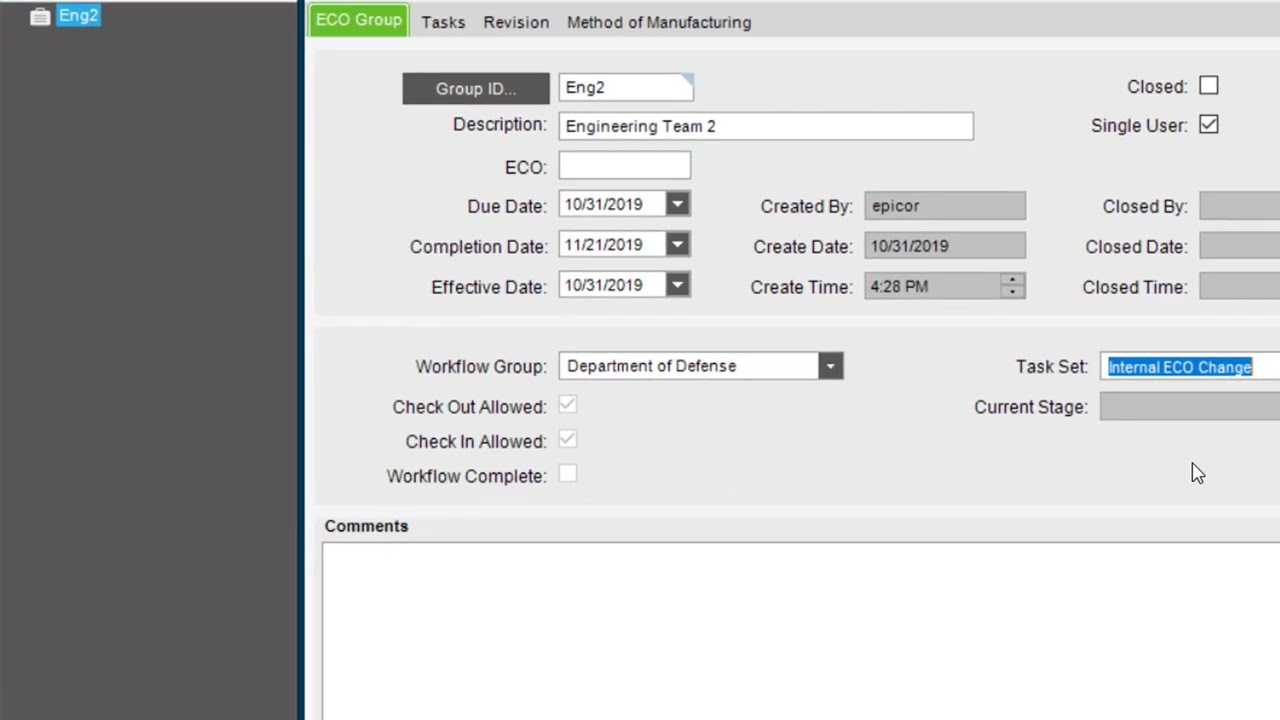Click the Closed By field
Viewport: 1280px width, 720px height.
click(1240, 206)
